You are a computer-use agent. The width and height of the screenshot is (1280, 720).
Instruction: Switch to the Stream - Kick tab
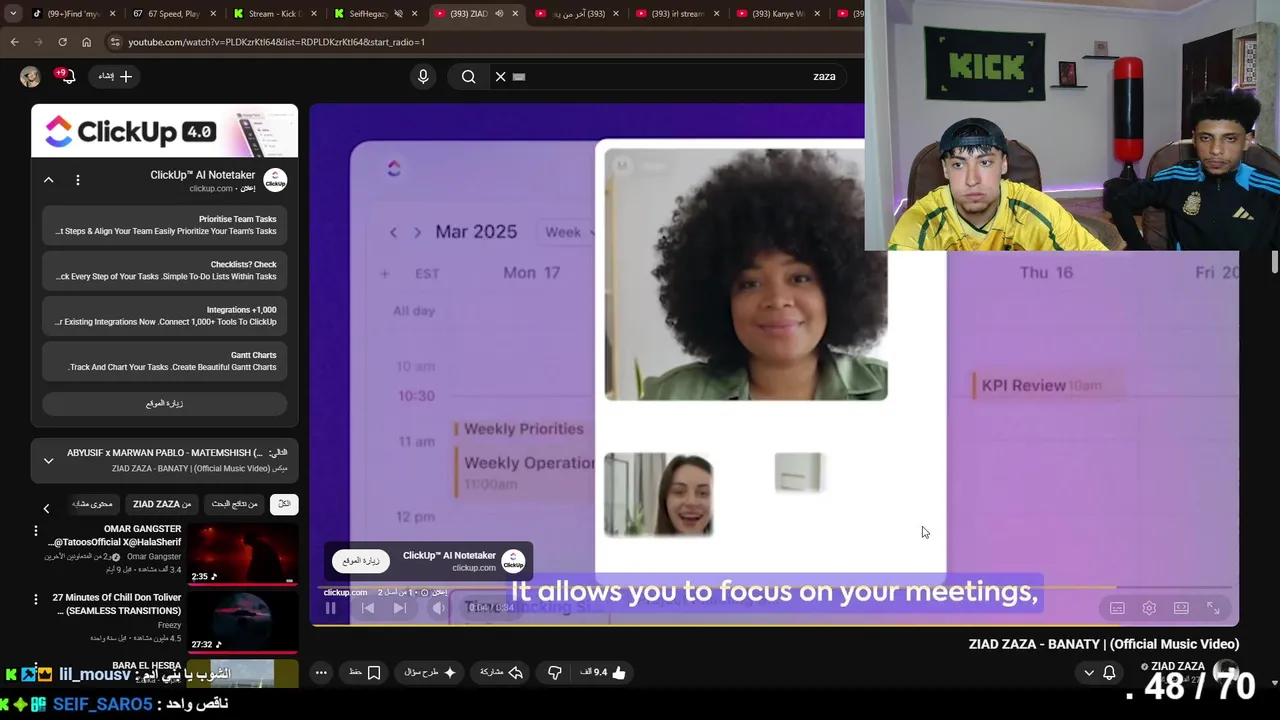tap(274, 14)
